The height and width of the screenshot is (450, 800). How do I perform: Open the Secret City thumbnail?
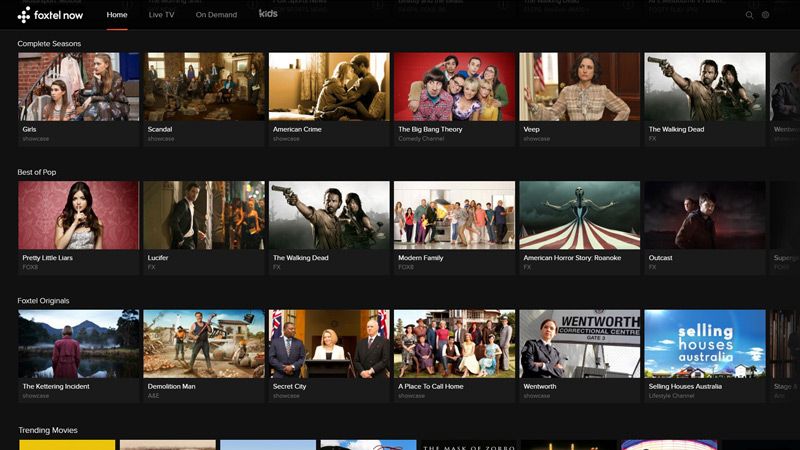coord(329,344)
